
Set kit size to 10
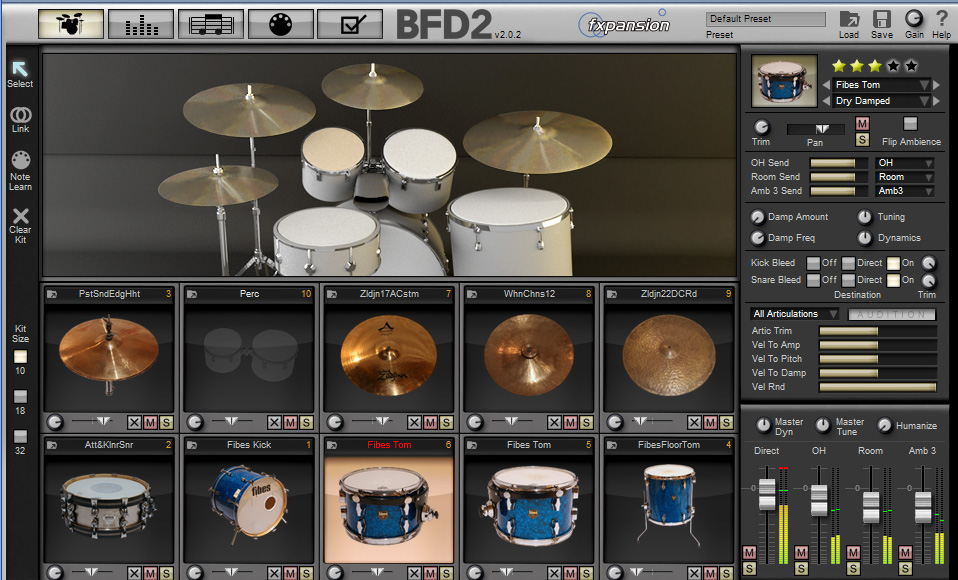click(21, 356)
